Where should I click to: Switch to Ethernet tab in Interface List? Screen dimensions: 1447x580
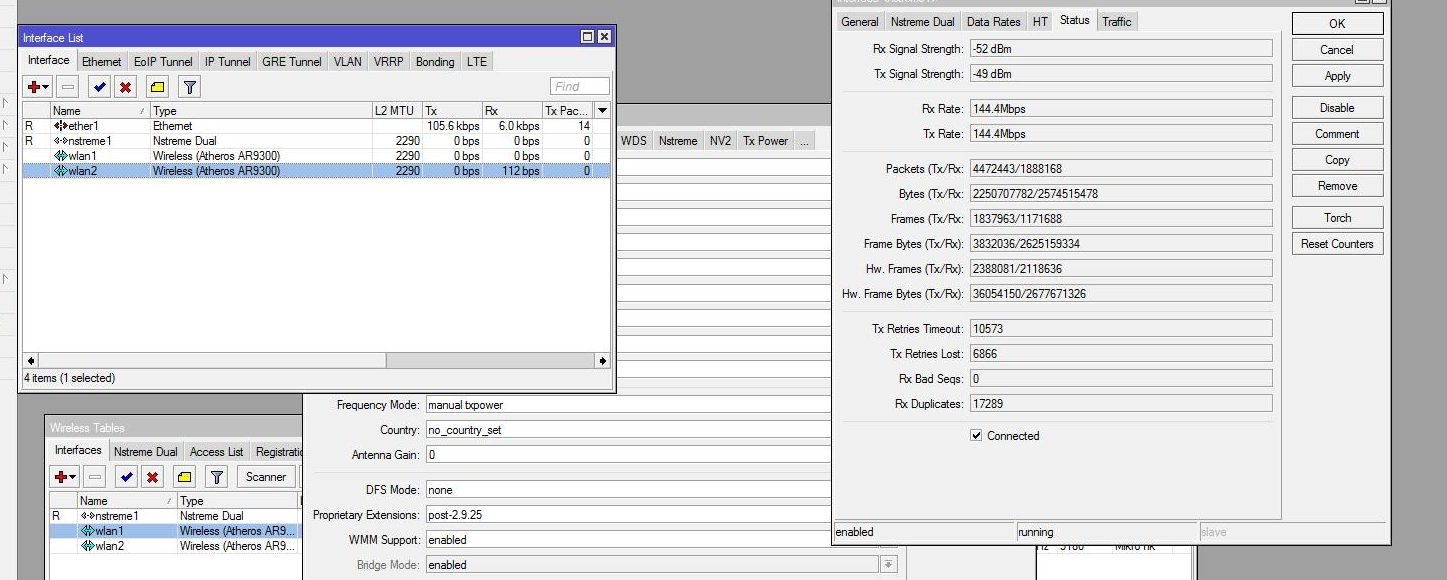[102, 62]
